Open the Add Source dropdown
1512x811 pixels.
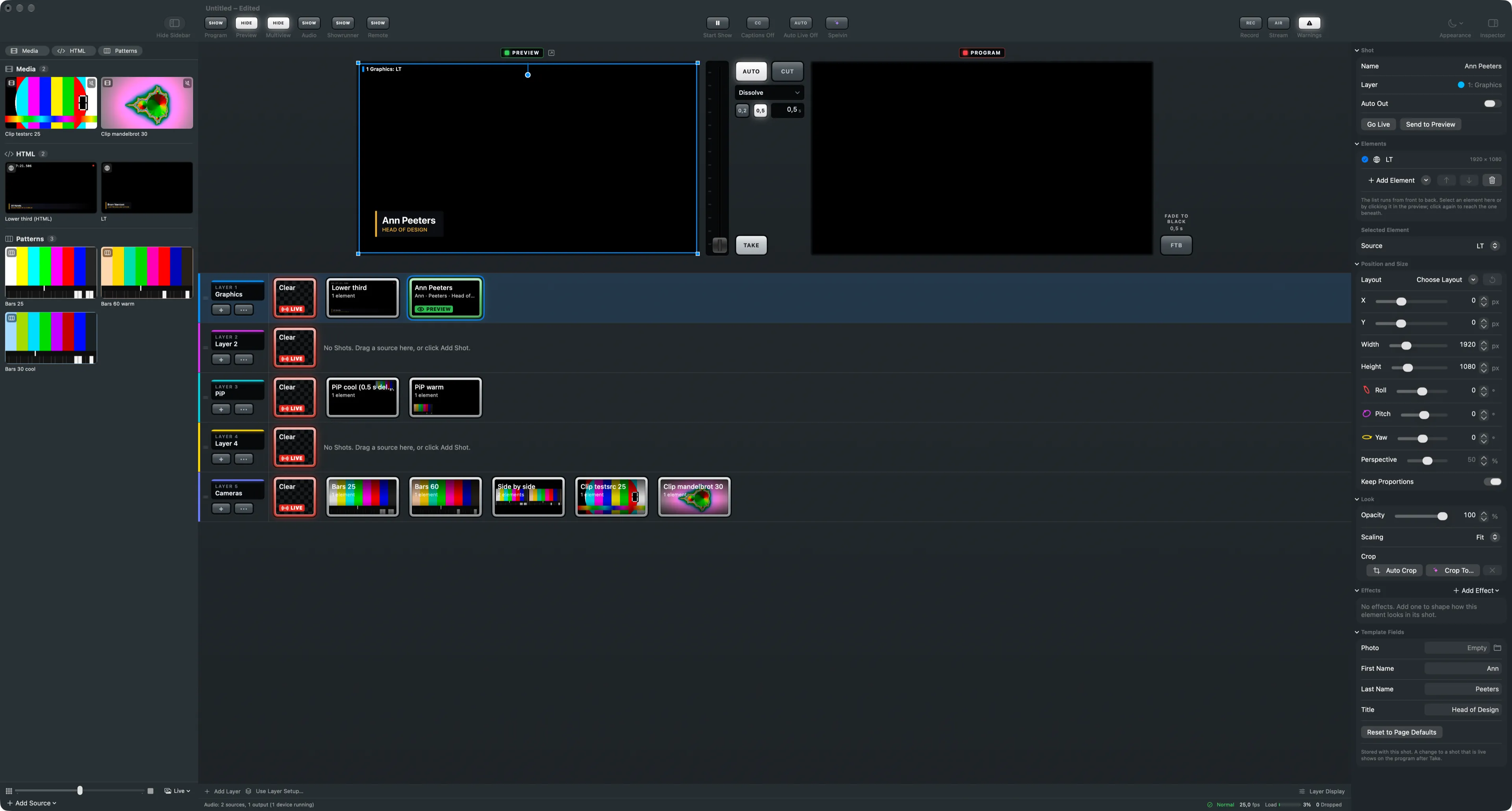[31, 803]
